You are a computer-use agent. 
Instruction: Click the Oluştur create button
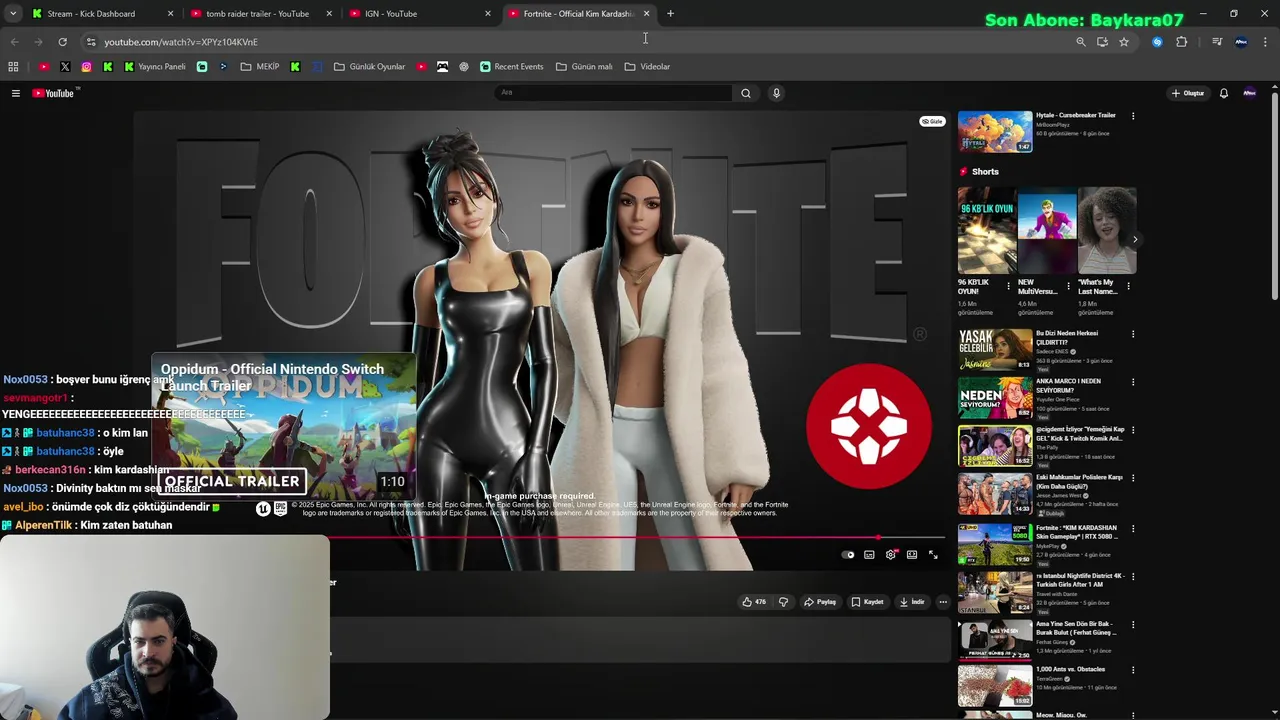[x=1188, y=93]
